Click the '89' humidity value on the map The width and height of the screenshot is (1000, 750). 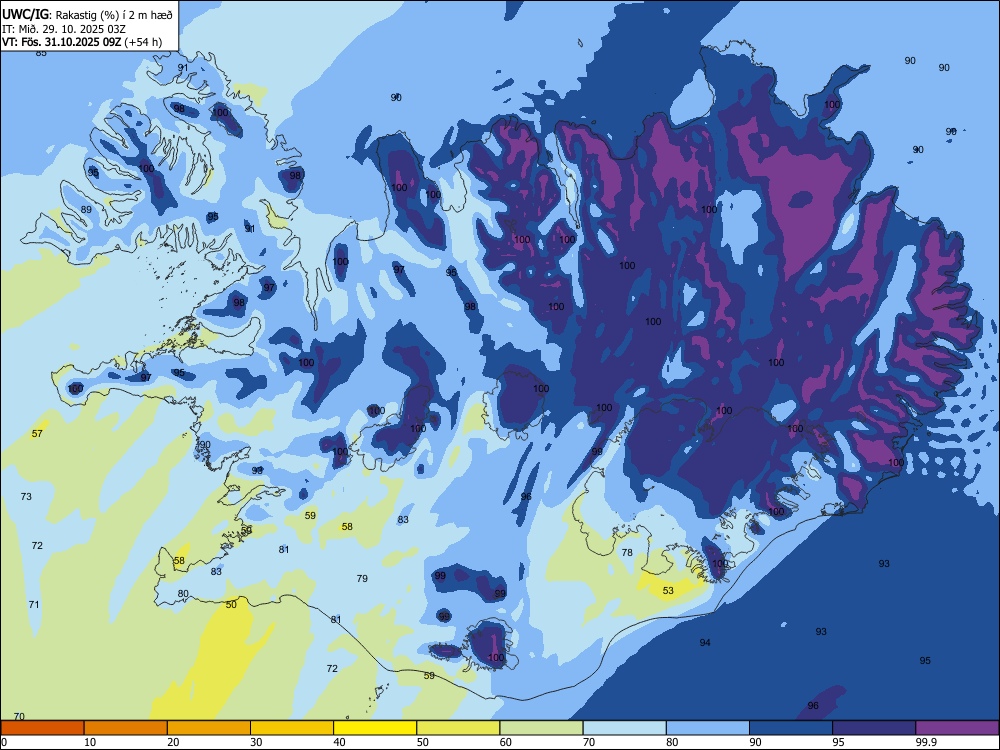(86, 209)
